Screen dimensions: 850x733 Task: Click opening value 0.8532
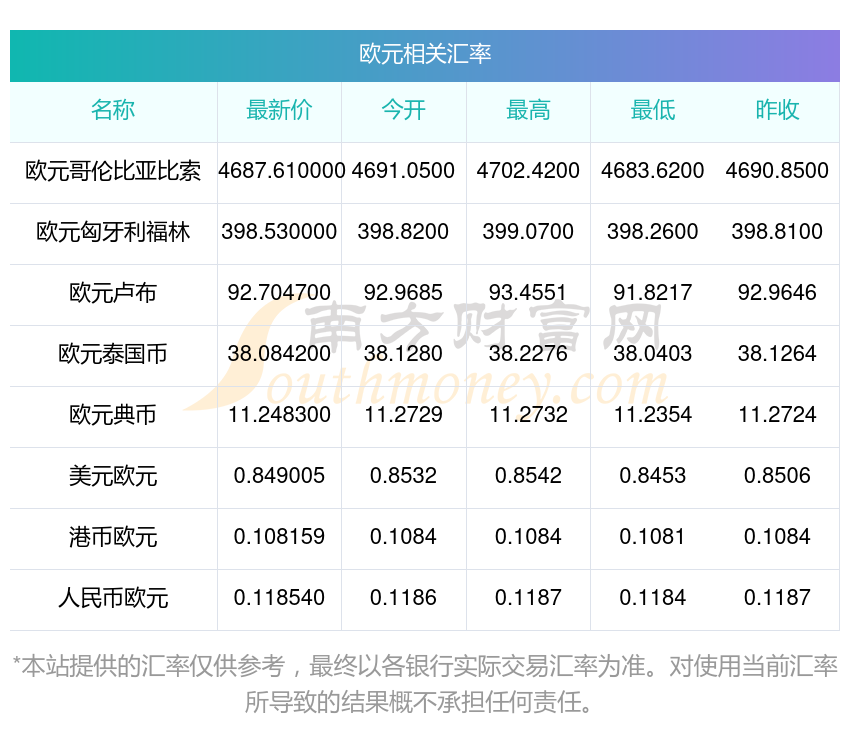[x=403, y=476]
